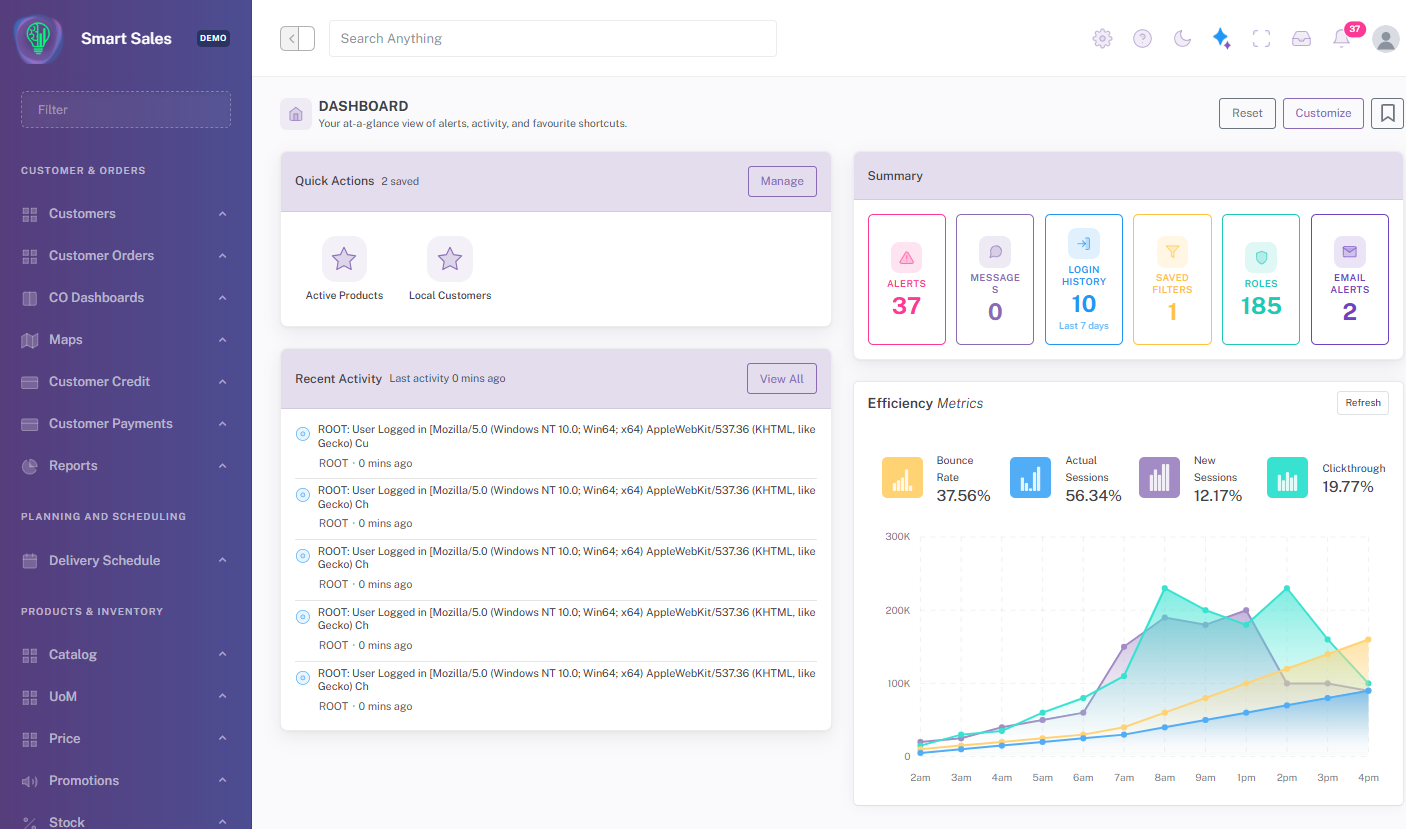Open notifications bell showing 37
Viewport: 1406px width, 829px height.
tap(1342, 38)
